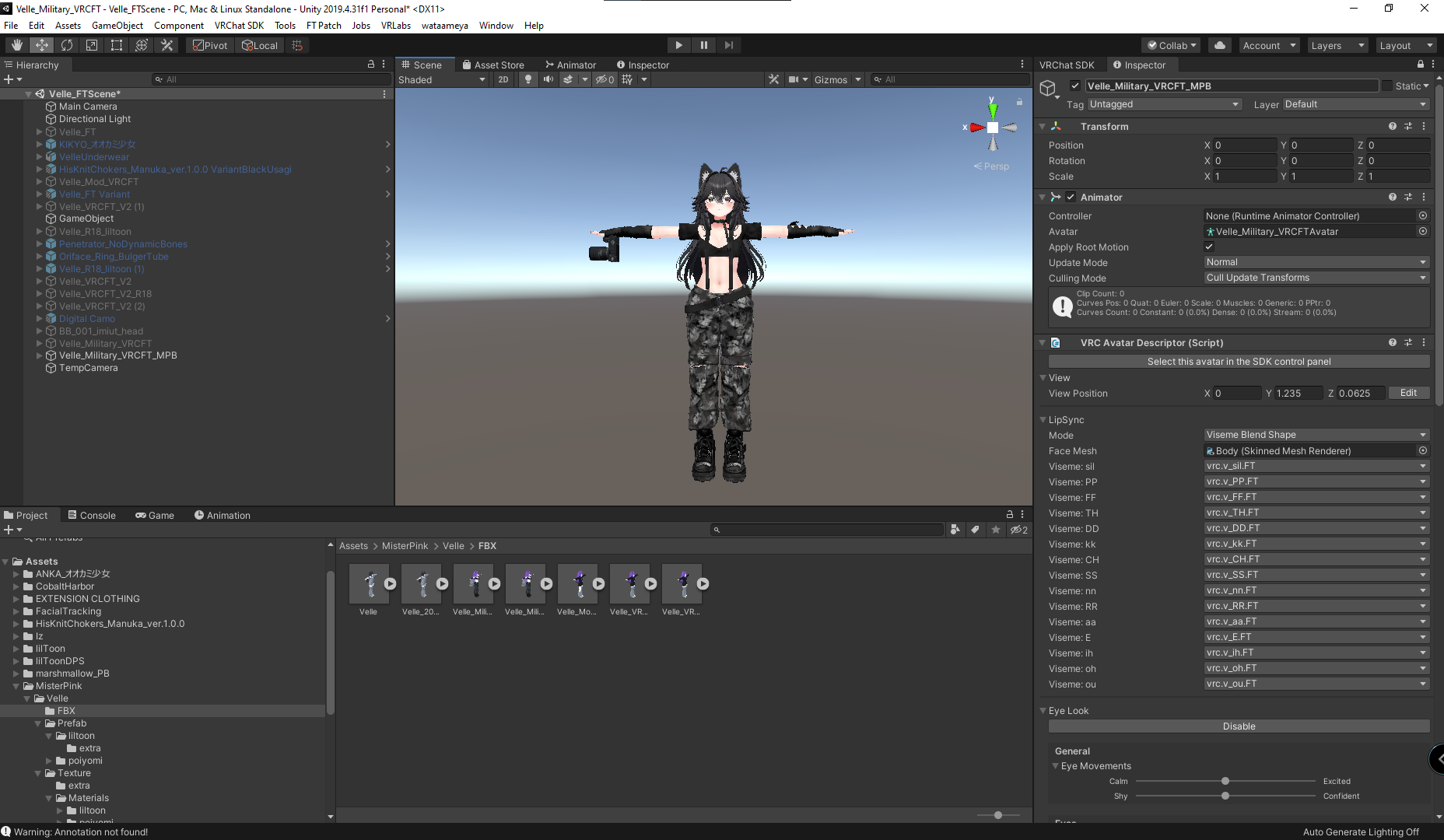Lock the Inspector panel
Screen dimensions: 1444x840
(1421, 65)
